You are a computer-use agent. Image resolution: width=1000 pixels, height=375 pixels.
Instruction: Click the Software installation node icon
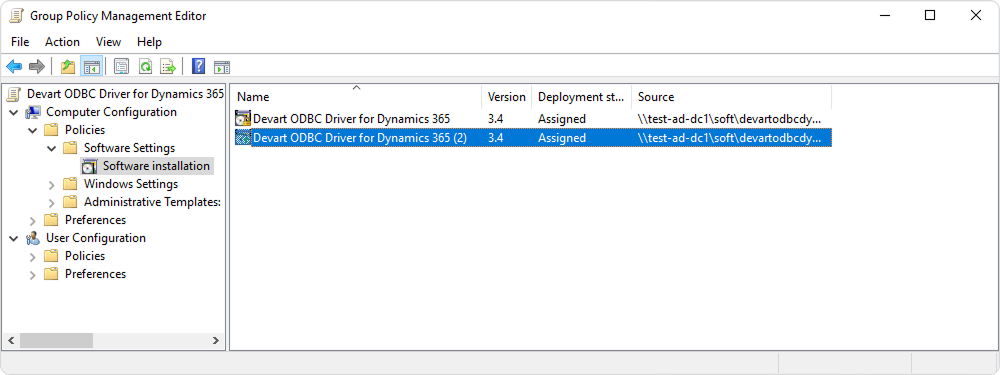(x=89, y=166)
